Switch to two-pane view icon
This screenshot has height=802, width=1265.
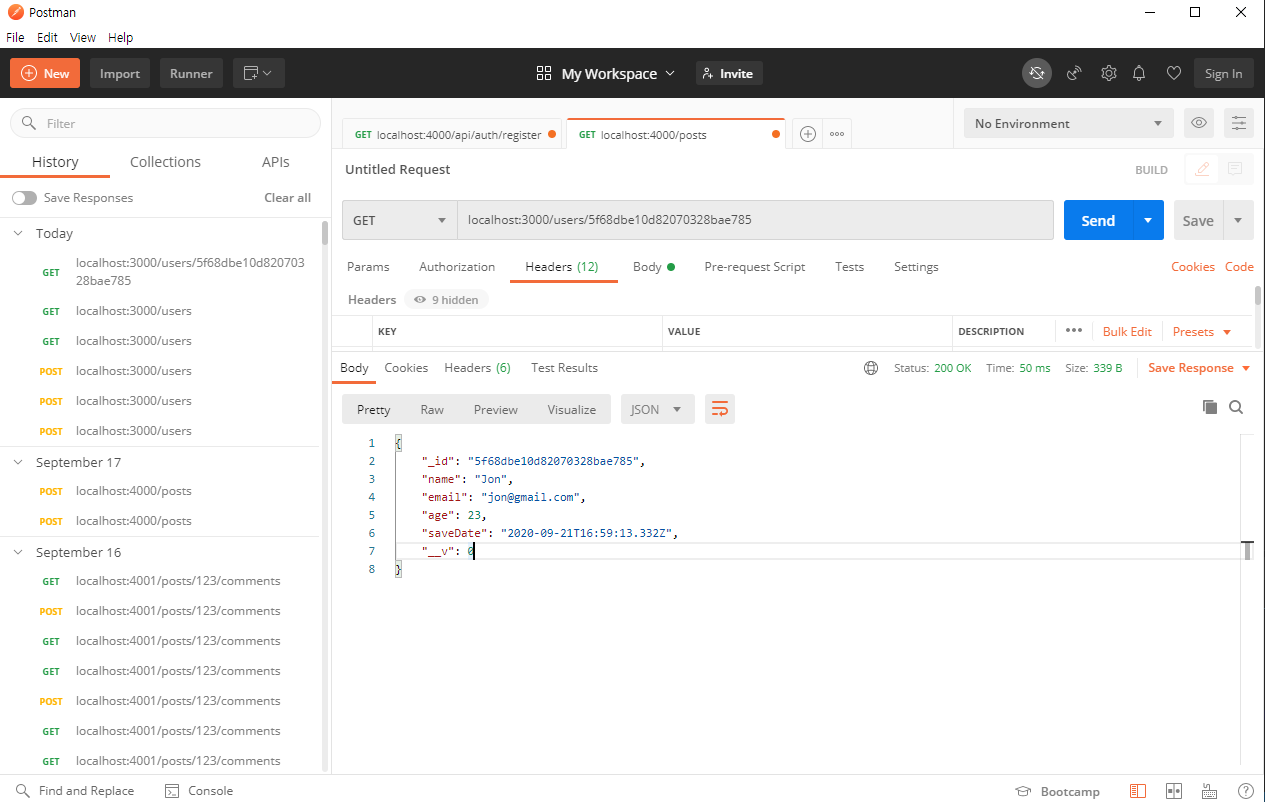[1174, 791]
